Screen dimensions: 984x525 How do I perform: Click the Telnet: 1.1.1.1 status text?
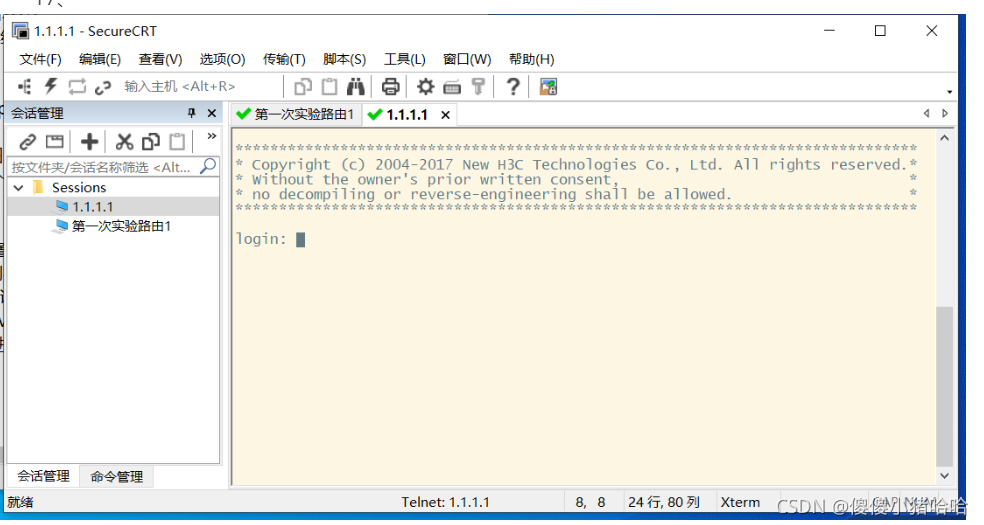coord(446,502)
